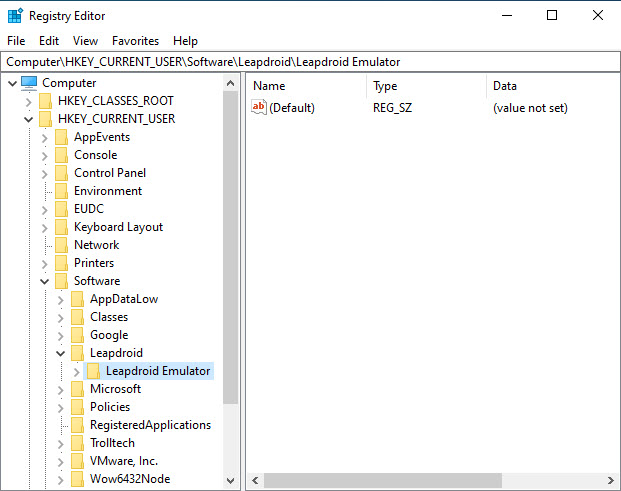Image resolution: width=621 pixels, height=491 pixels.
Task: Click the values pane horizontal scrollbar thumb
Action: point(383,480)
